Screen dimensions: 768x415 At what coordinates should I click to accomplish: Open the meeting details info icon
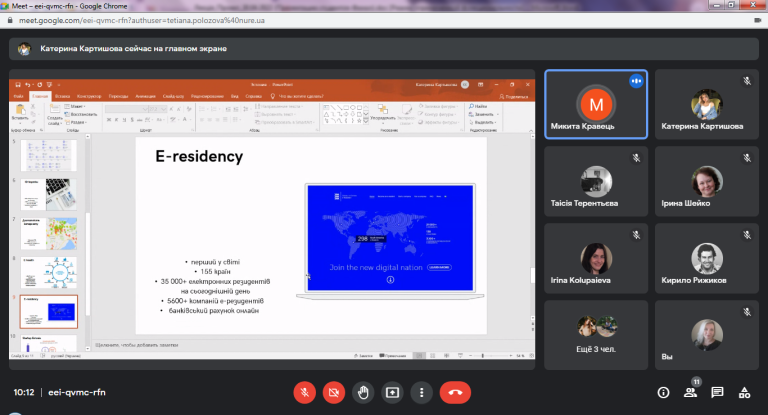coord(663,392)
